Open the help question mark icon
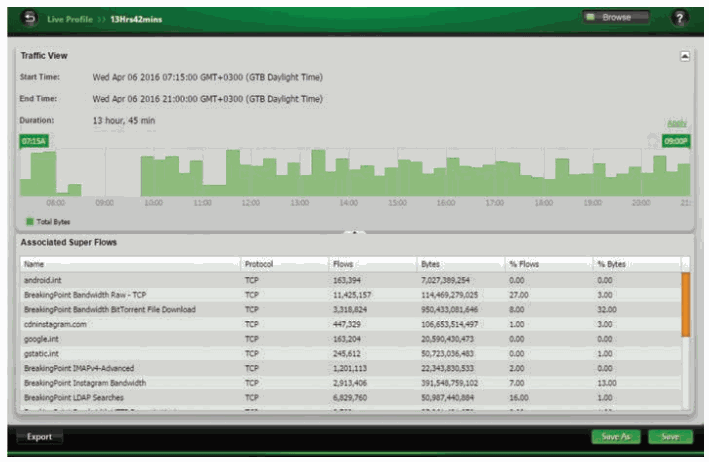Viewport: 709px width, 462px height. click(x=680, y=18)
